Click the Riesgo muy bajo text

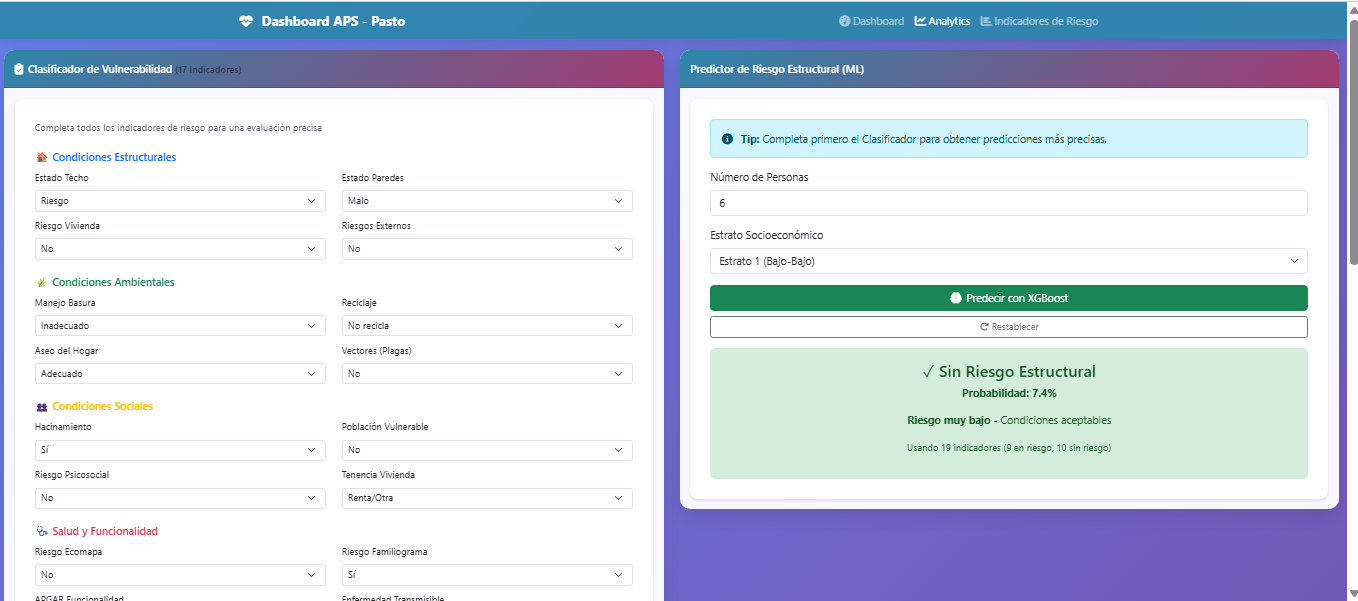tap(948, 421)
